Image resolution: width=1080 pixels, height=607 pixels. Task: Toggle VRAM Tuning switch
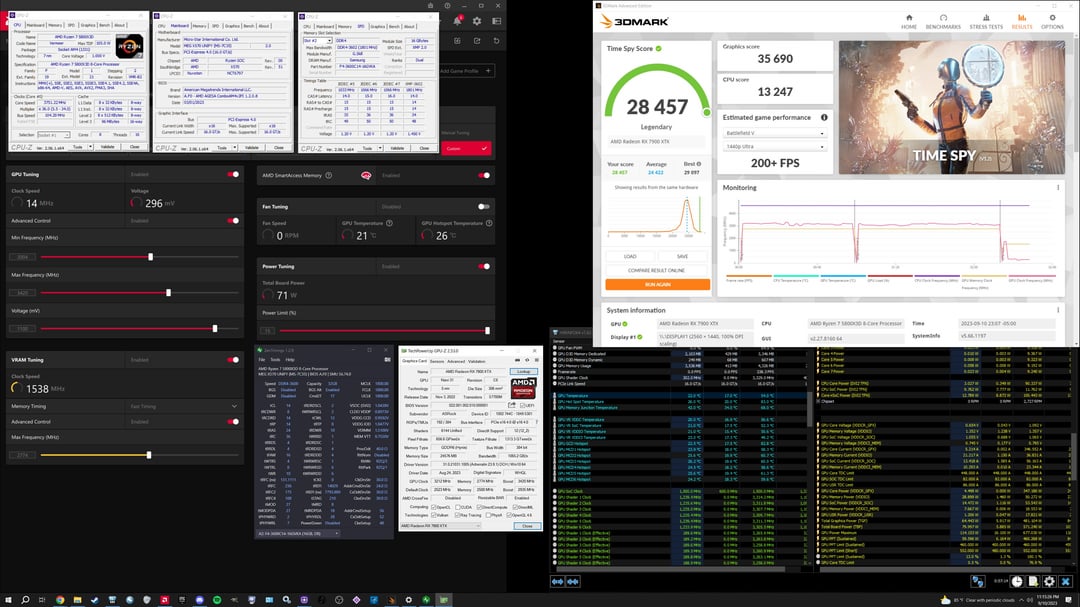233,360
